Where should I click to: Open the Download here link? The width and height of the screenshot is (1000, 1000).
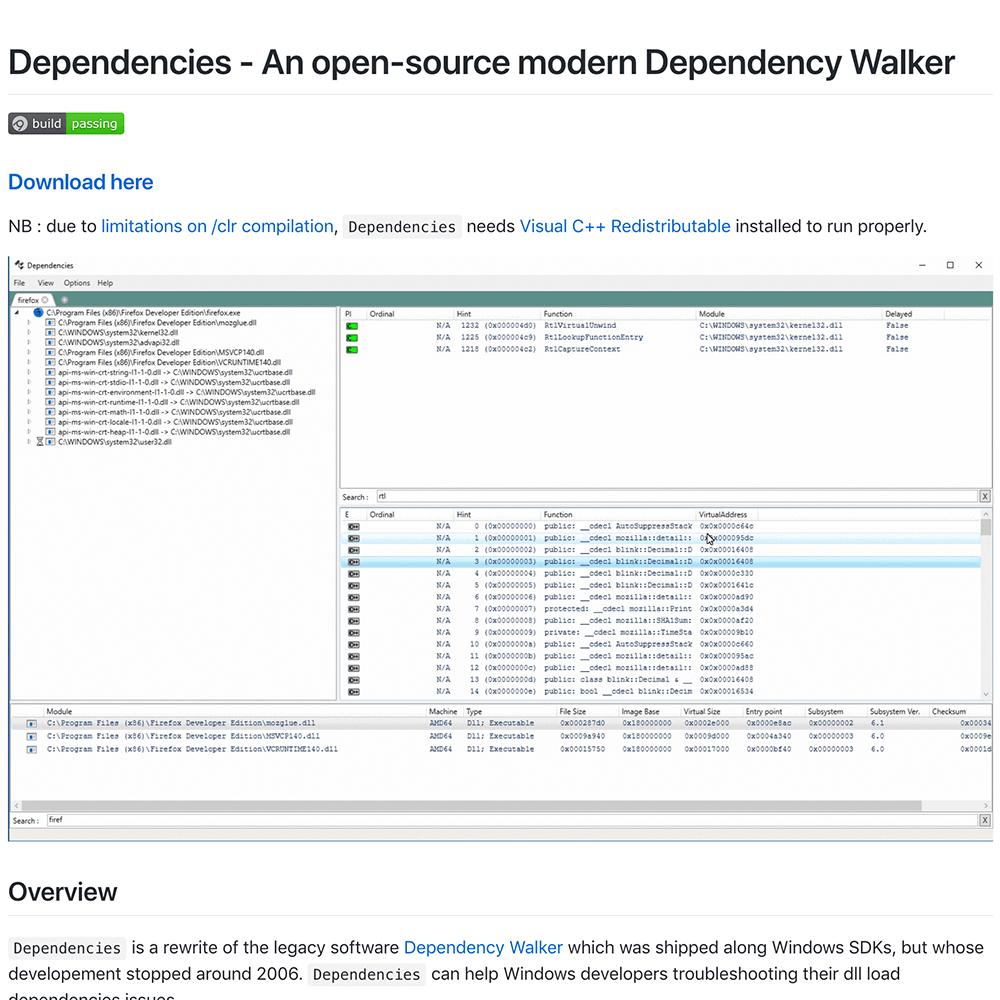point(80,182)
